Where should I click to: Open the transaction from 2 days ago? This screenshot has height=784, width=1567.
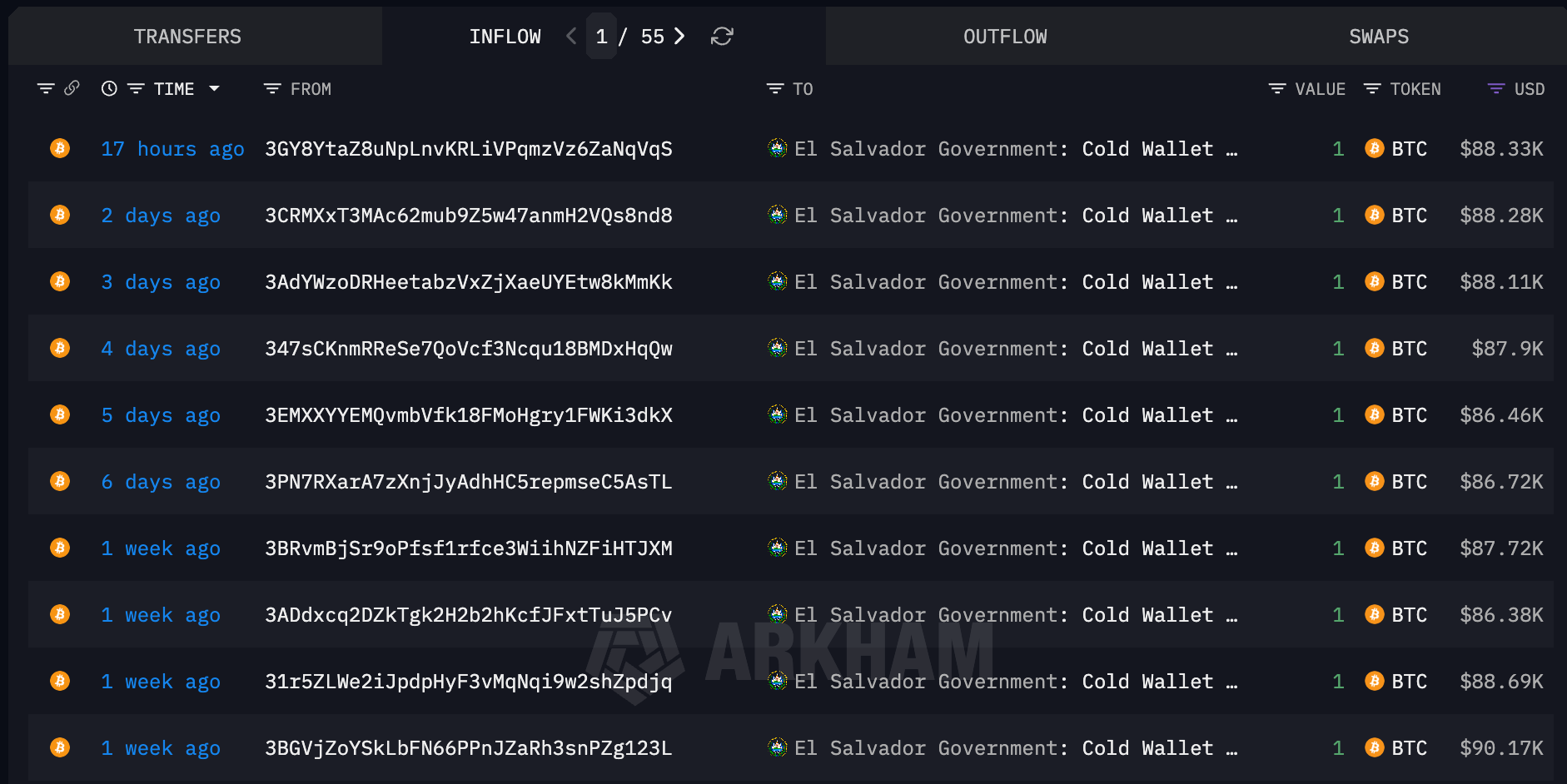pyautogui.click(x=161, y=216)
